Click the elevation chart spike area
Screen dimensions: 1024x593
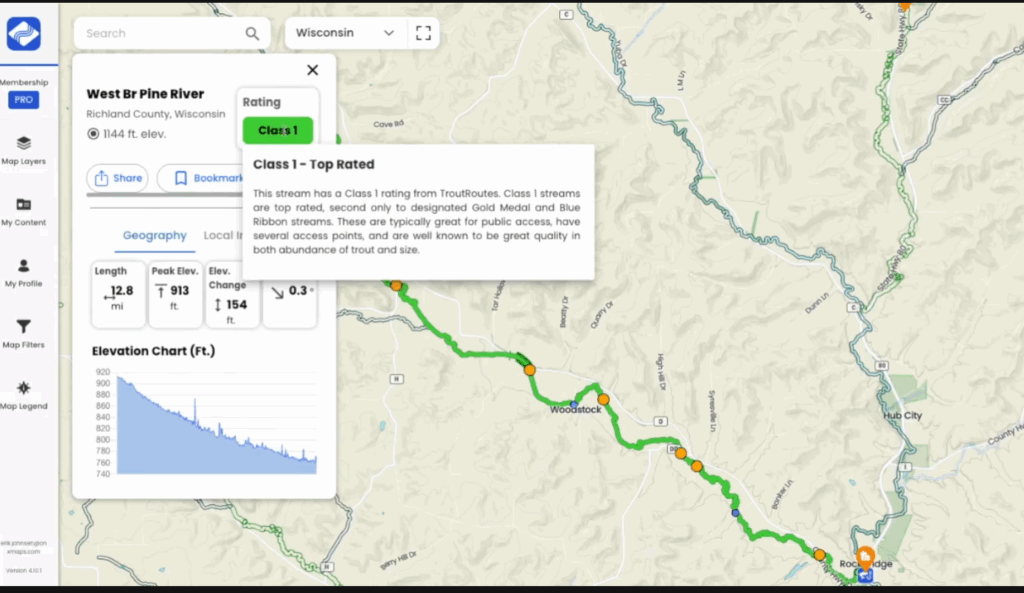195,410
